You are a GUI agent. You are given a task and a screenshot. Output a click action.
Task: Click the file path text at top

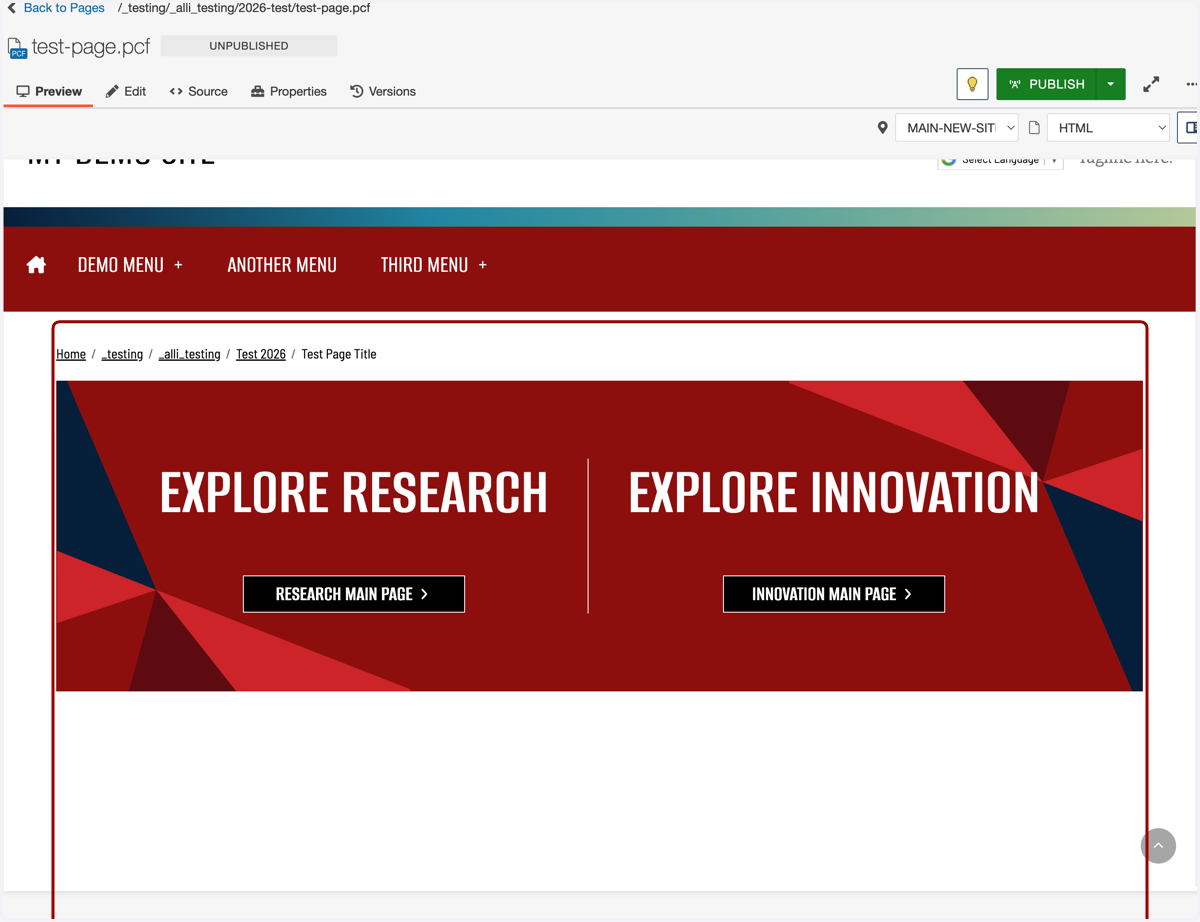coord(244,8)
